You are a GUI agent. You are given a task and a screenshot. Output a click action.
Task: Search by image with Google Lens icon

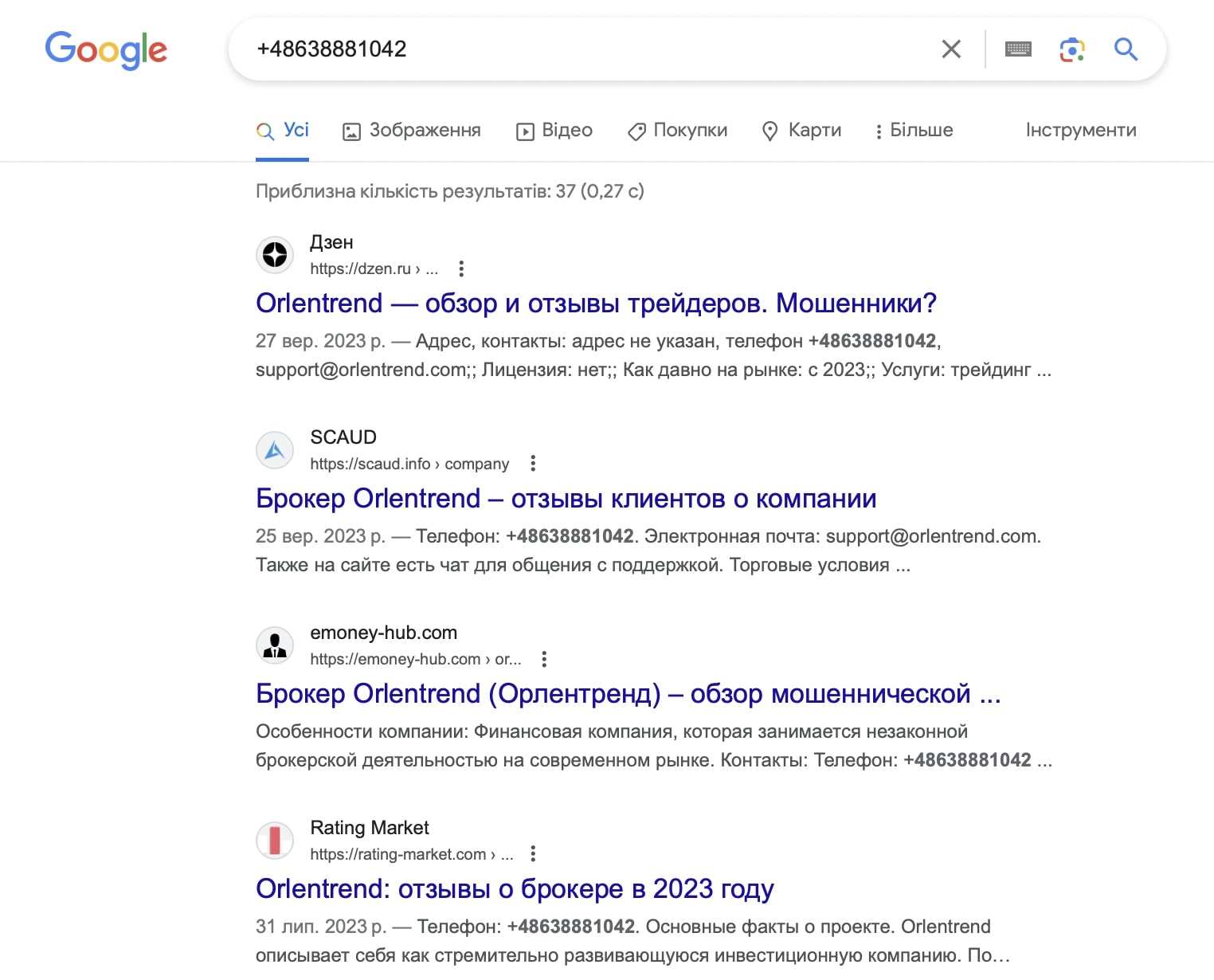tap(1072, 49)
